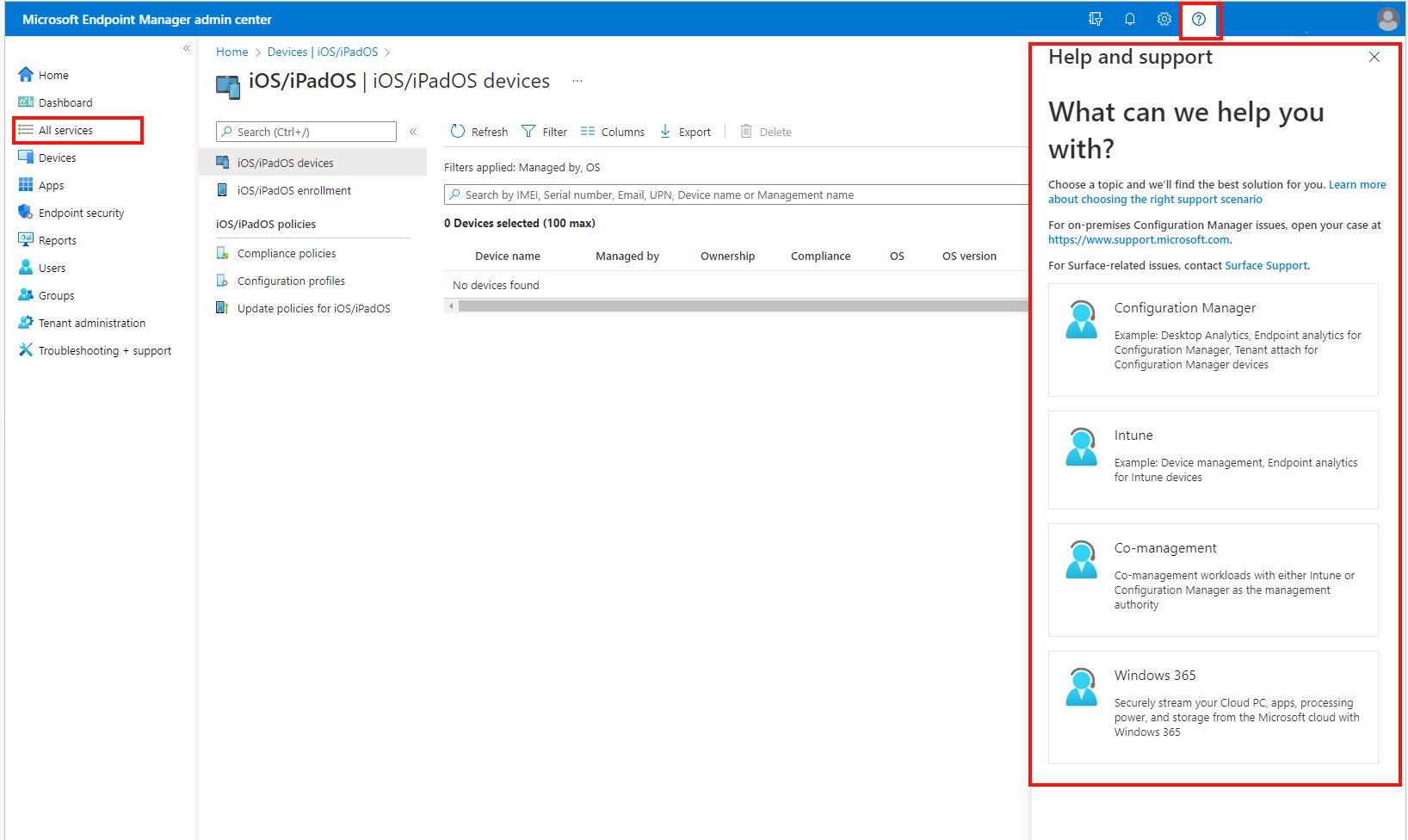Image resolution: width=1408 pixels, height=840 pixels.
Task: Click the Users icon in sidebar
Action: pyautogui.click(x=26, y=268)
